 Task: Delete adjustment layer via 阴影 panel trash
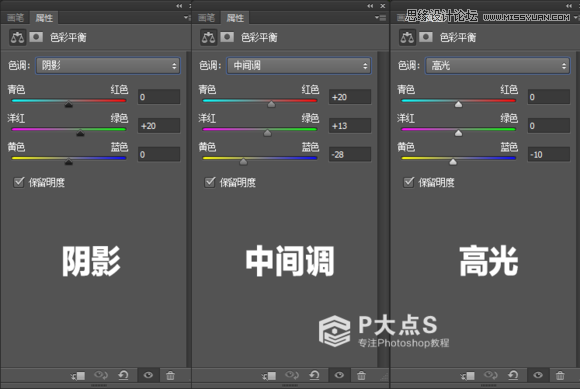click(x=170, y=375)
